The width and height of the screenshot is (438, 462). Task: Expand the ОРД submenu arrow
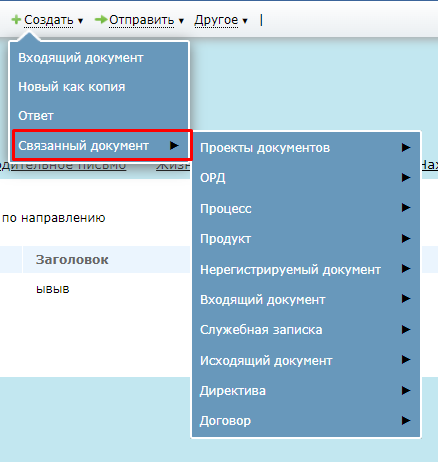click(406, 178)
